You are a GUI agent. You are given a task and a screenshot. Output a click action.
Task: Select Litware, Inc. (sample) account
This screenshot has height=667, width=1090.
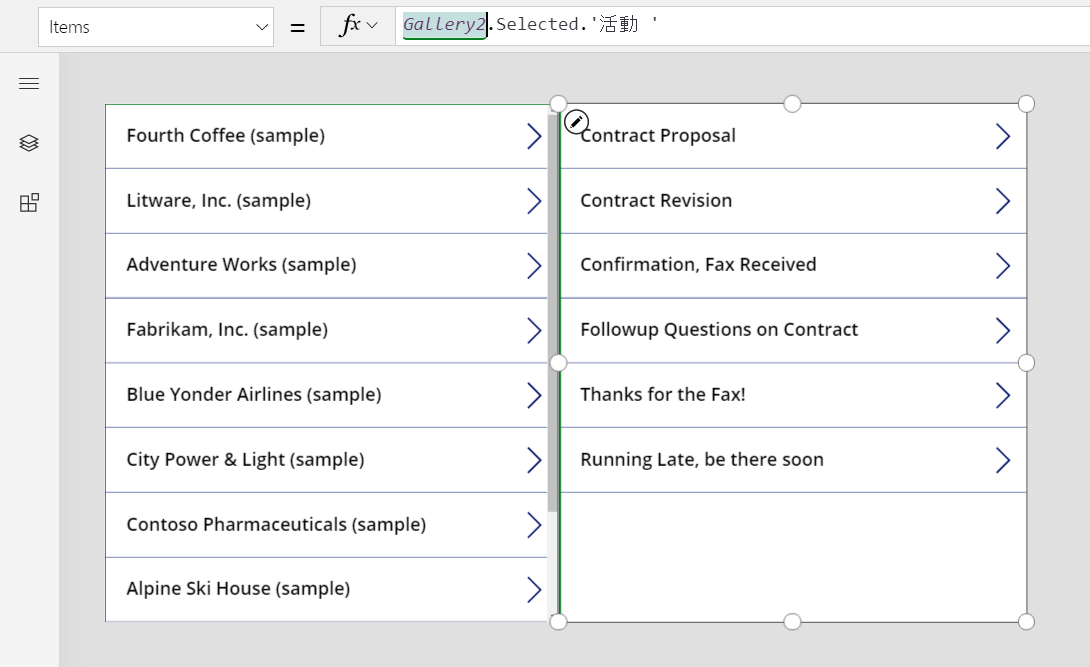tap(218, 201)
